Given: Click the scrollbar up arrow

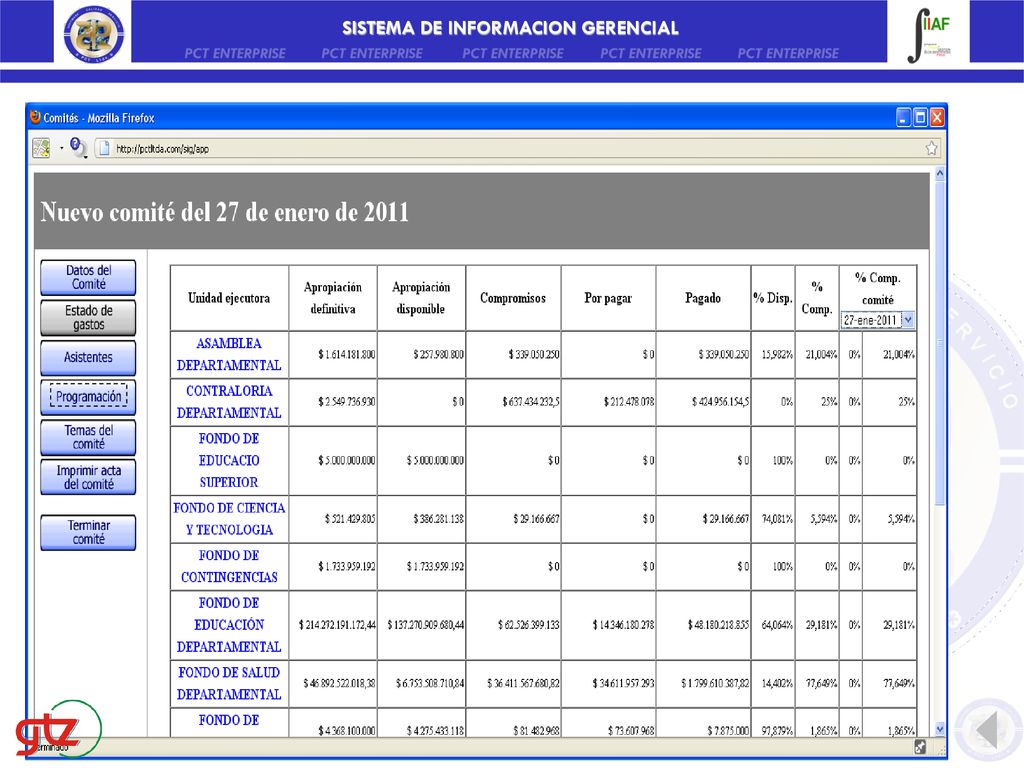Looking at the screenshot, I should point(940,174).
